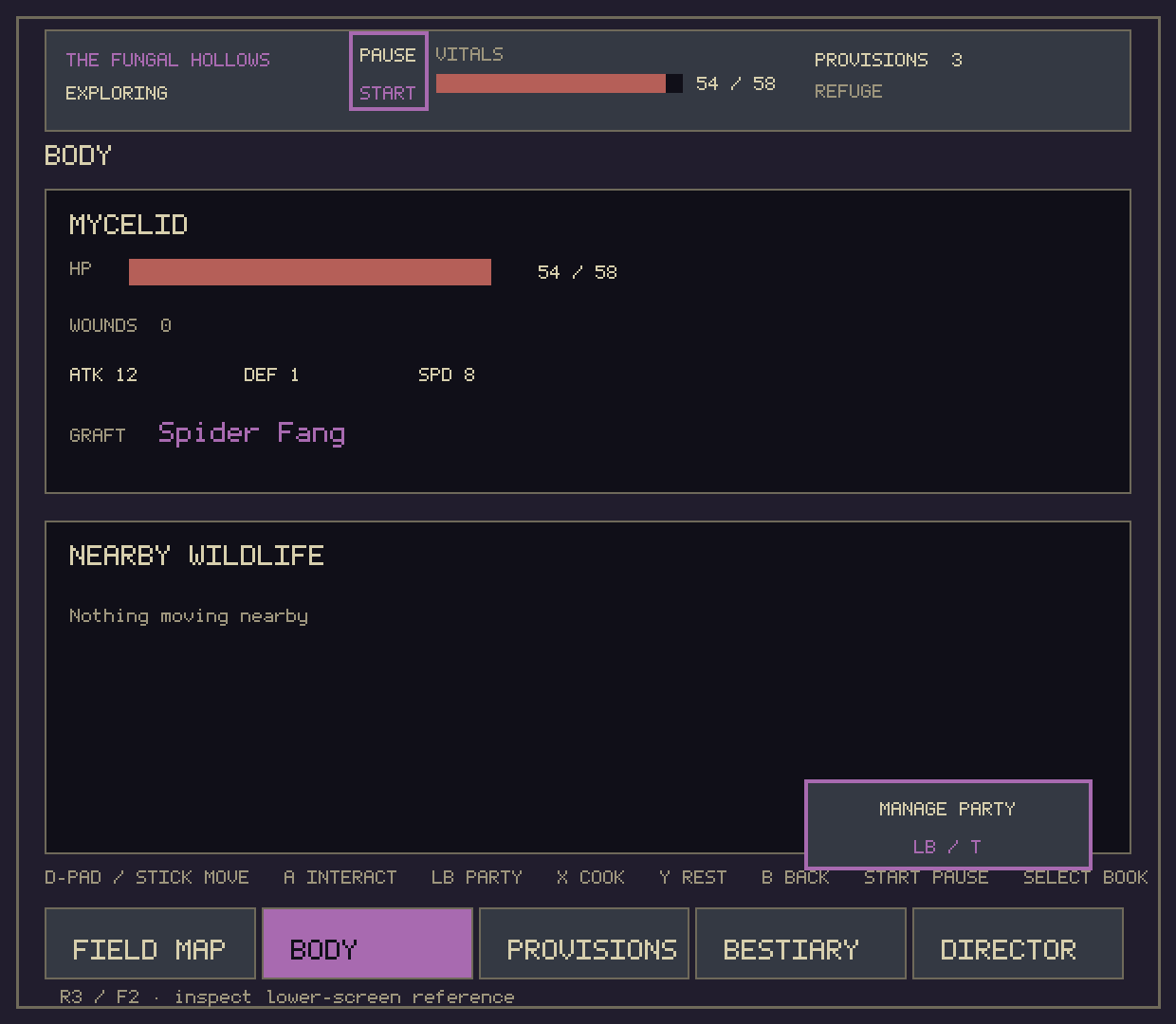Viewport: 1176px width, 1024px height.
Task: Click the Nearby Wildlife heading
Action: (x=196, y=556)
